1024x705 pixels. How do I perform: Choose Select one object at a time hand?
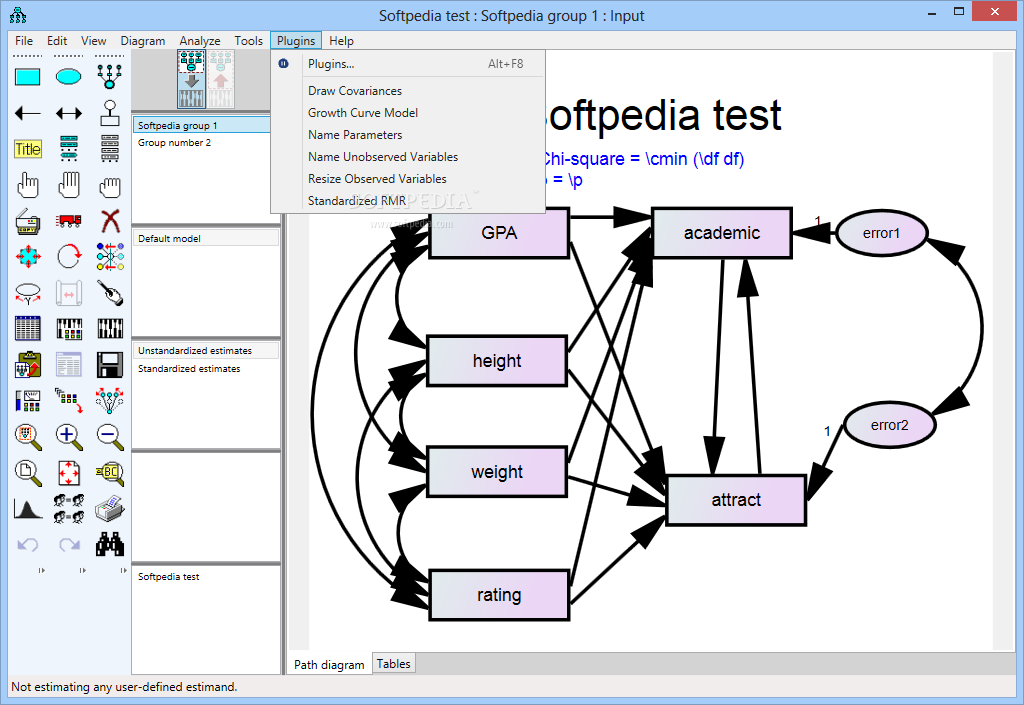27,185
